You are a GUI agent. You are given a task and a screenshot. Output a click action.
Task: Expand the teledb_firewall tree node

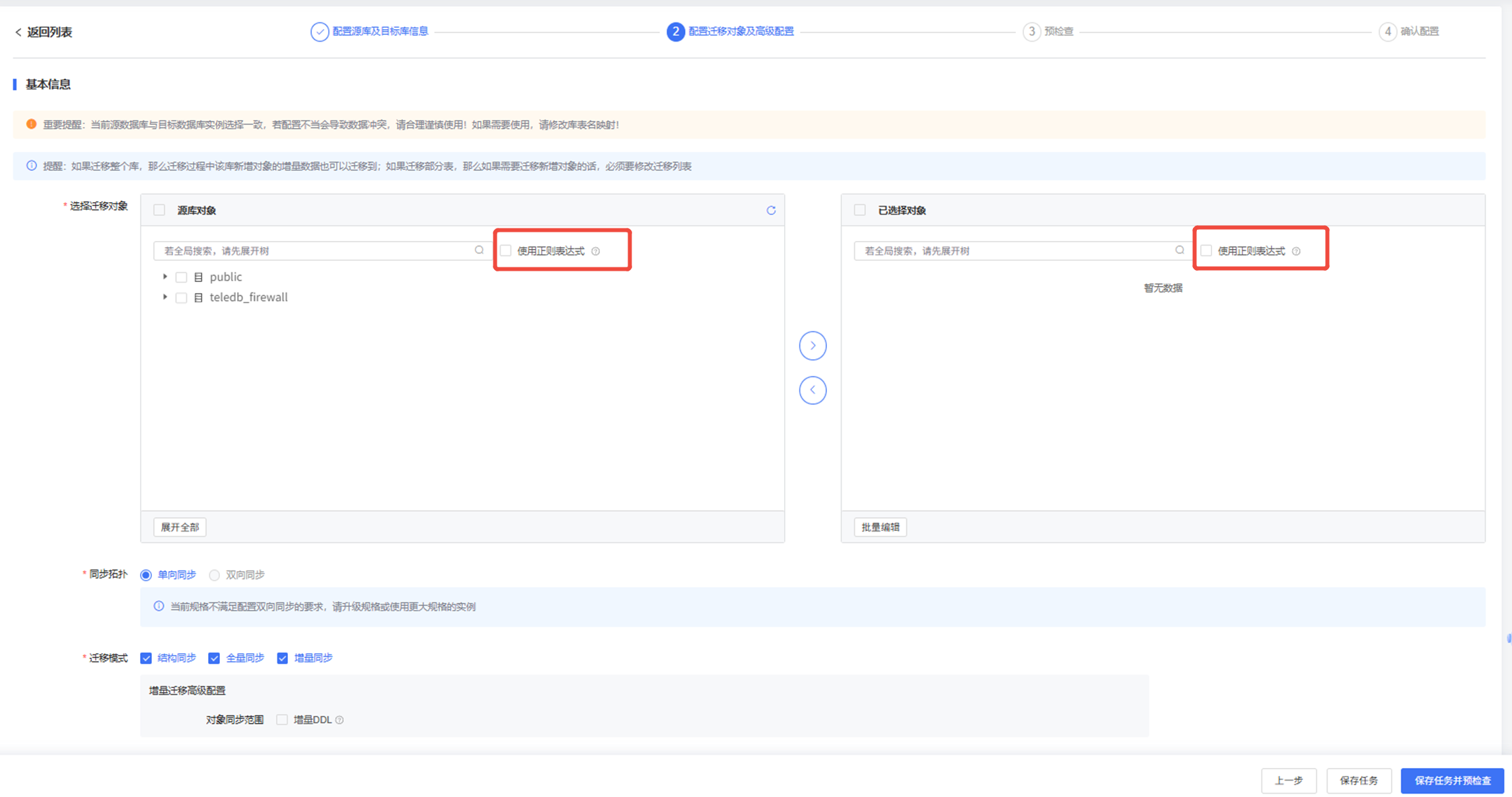[x=165, y=297]
